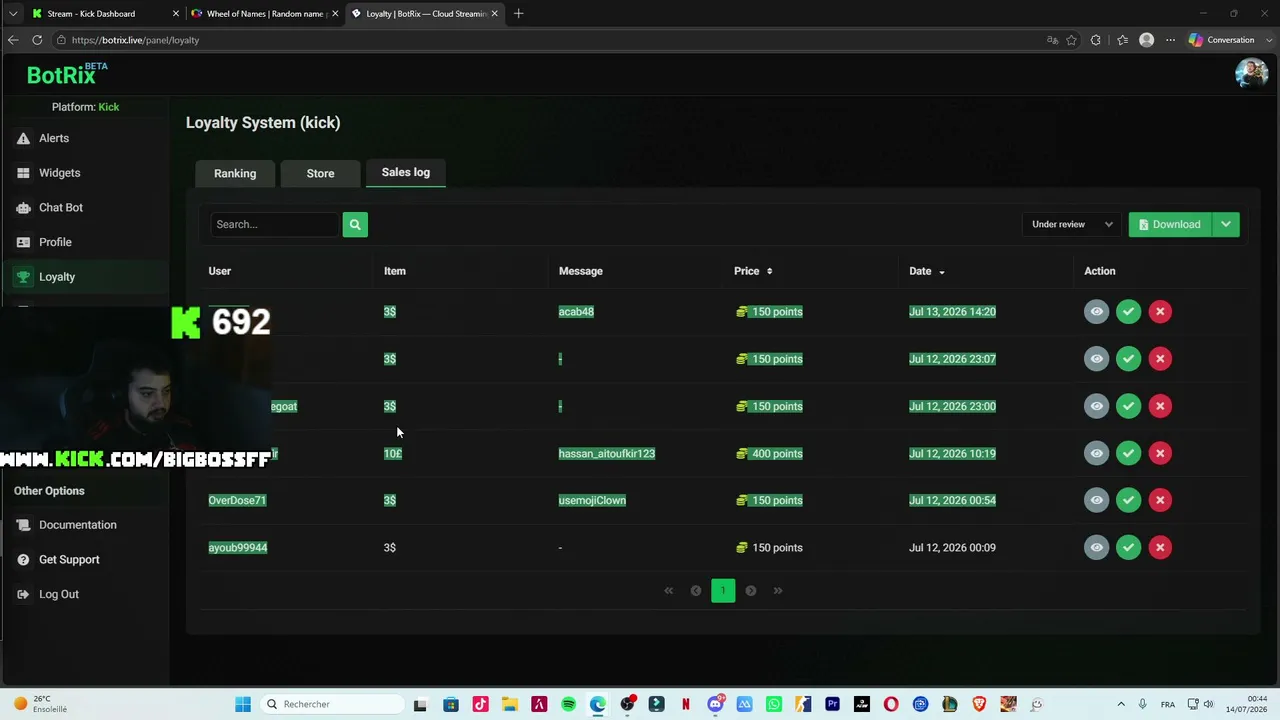The image size is (1280, 720).
Task: Show hidden system tray icons
Action: coord(1121,704)
